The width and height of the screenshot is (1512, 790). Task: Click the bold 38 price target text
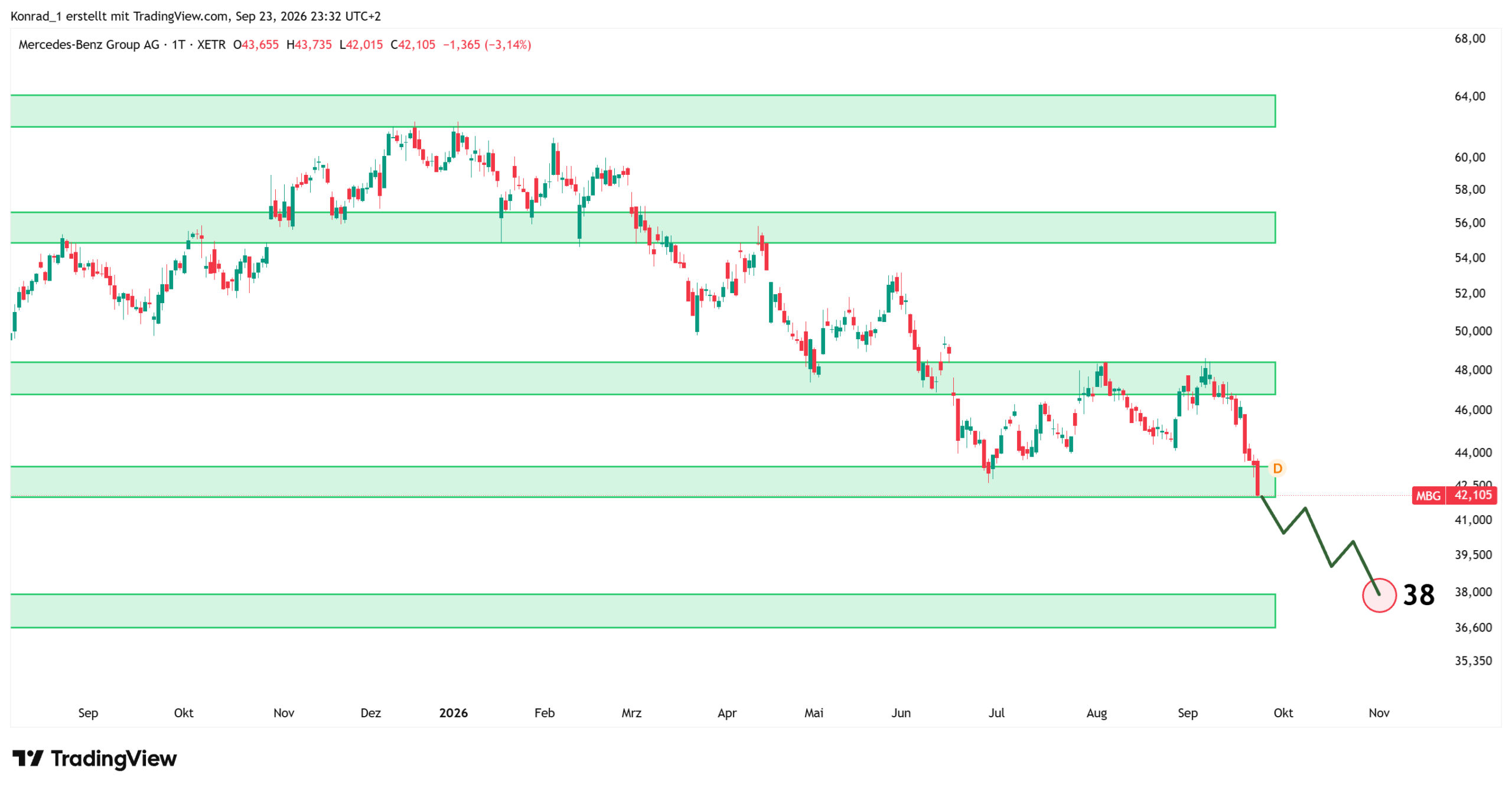click(1418, 595)
